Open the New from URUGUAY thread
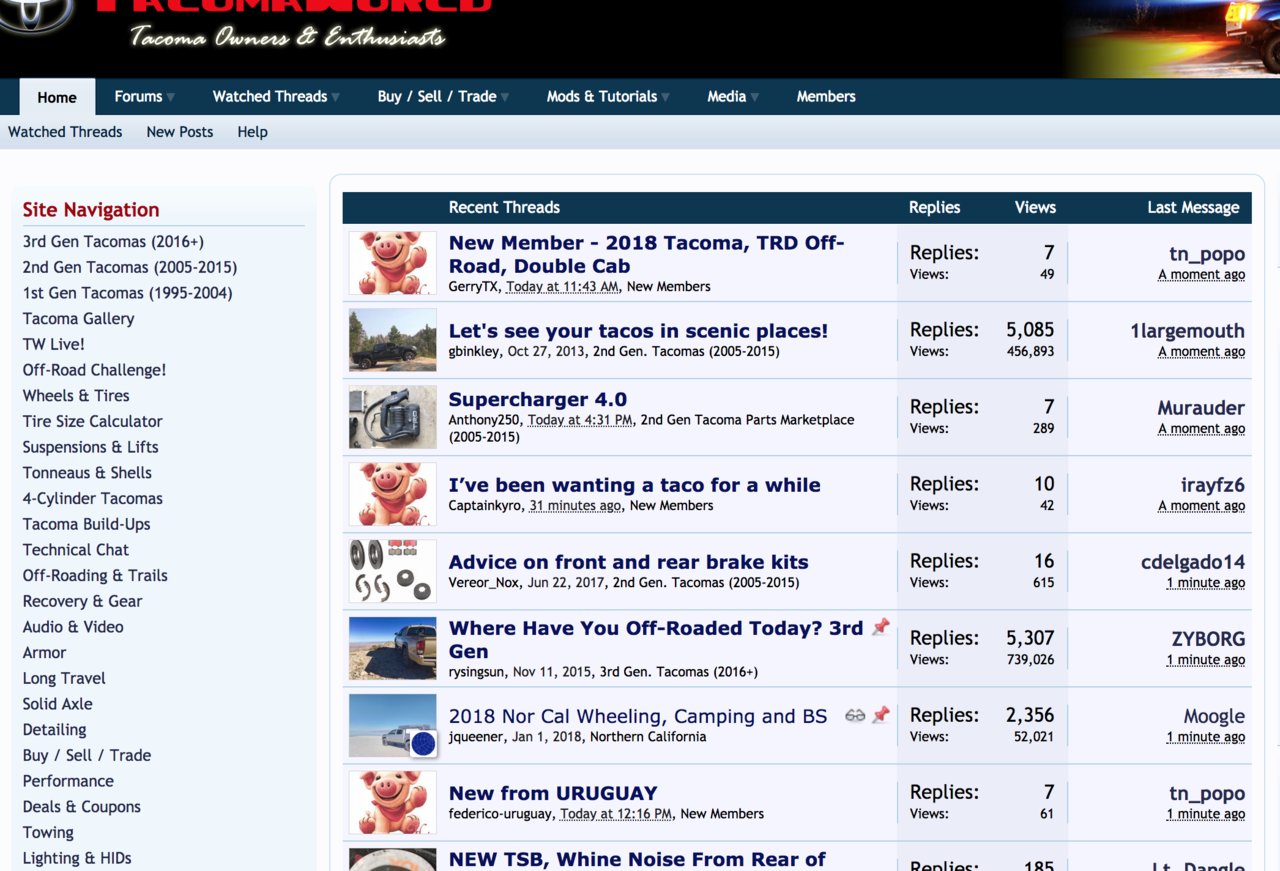The height and width of the screenshot is (871, 1280). [x=553, y=793]
